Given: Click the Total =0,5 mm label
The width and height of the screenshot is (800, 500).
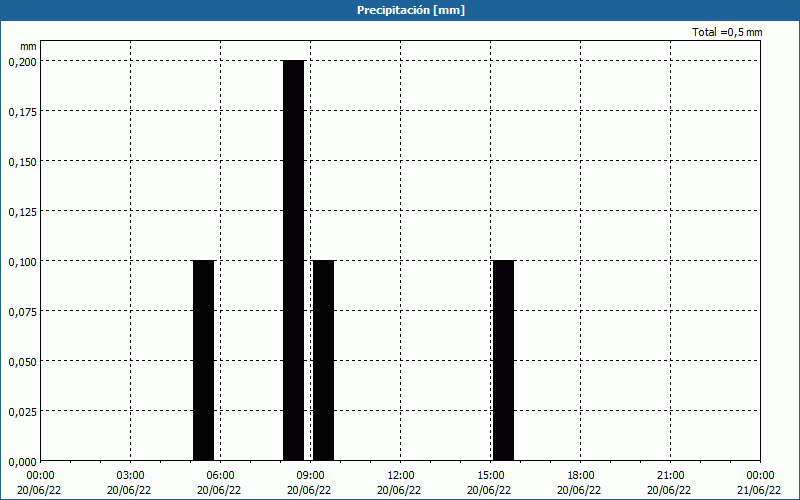Looking at the screenshot, I should (727, 32).
